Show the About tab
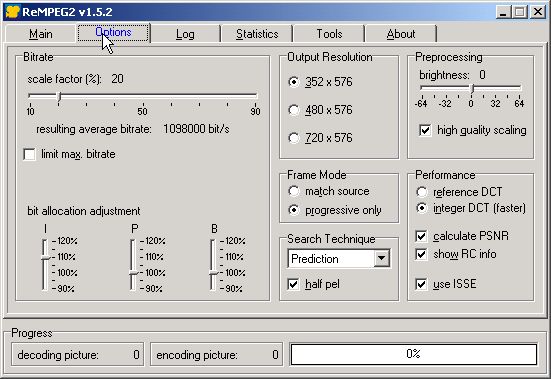The width and height of the screenshot is (551, 379). point(401,34)
